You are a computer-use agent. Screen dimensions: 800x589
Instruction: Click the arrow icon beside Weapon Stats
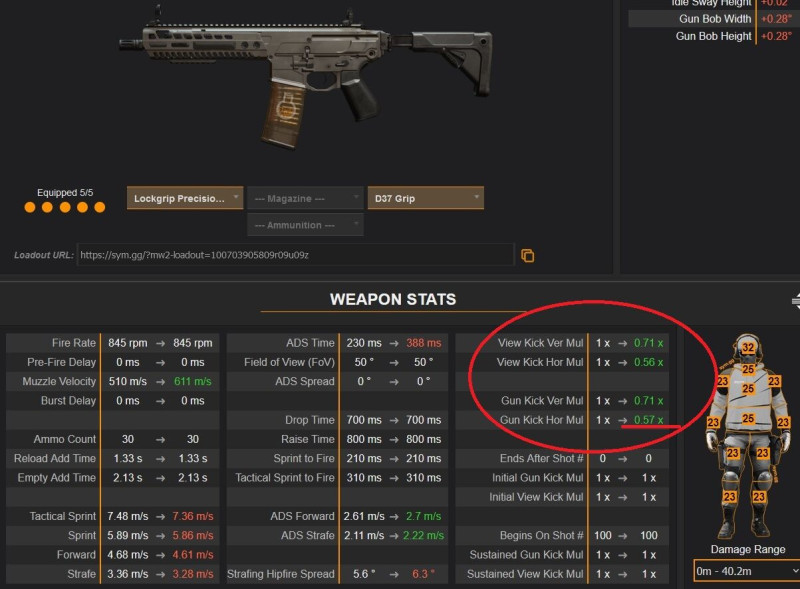point(796,301)
